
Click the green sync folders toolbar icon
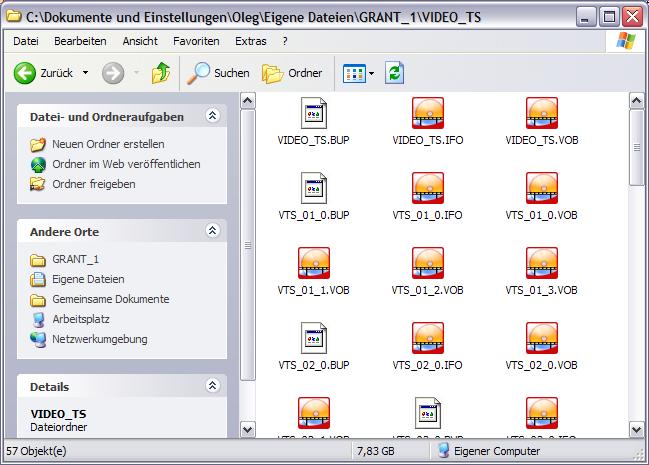click(x=394, y=73)
